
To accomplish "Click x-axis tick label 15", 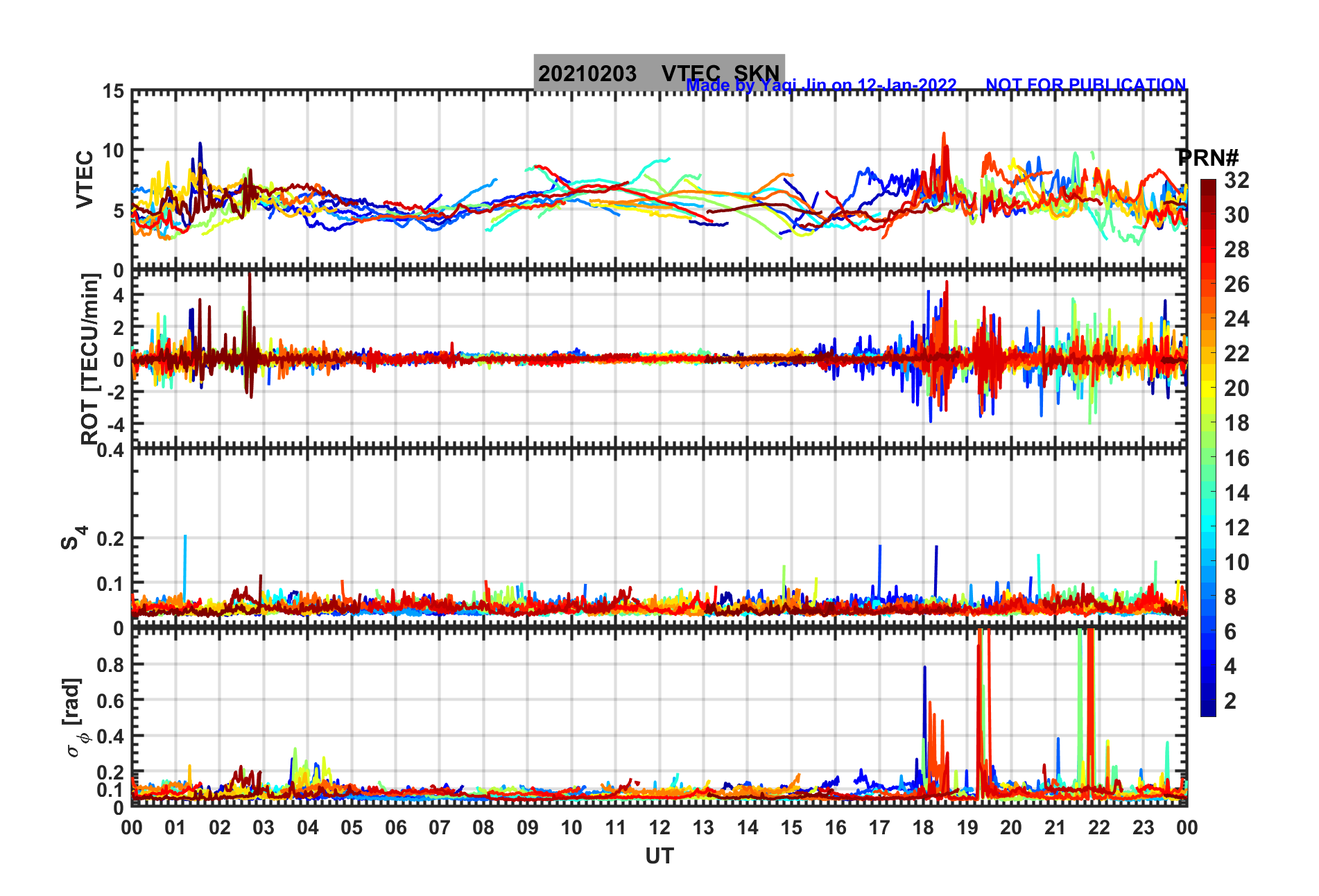I will [x=791, y=827].
